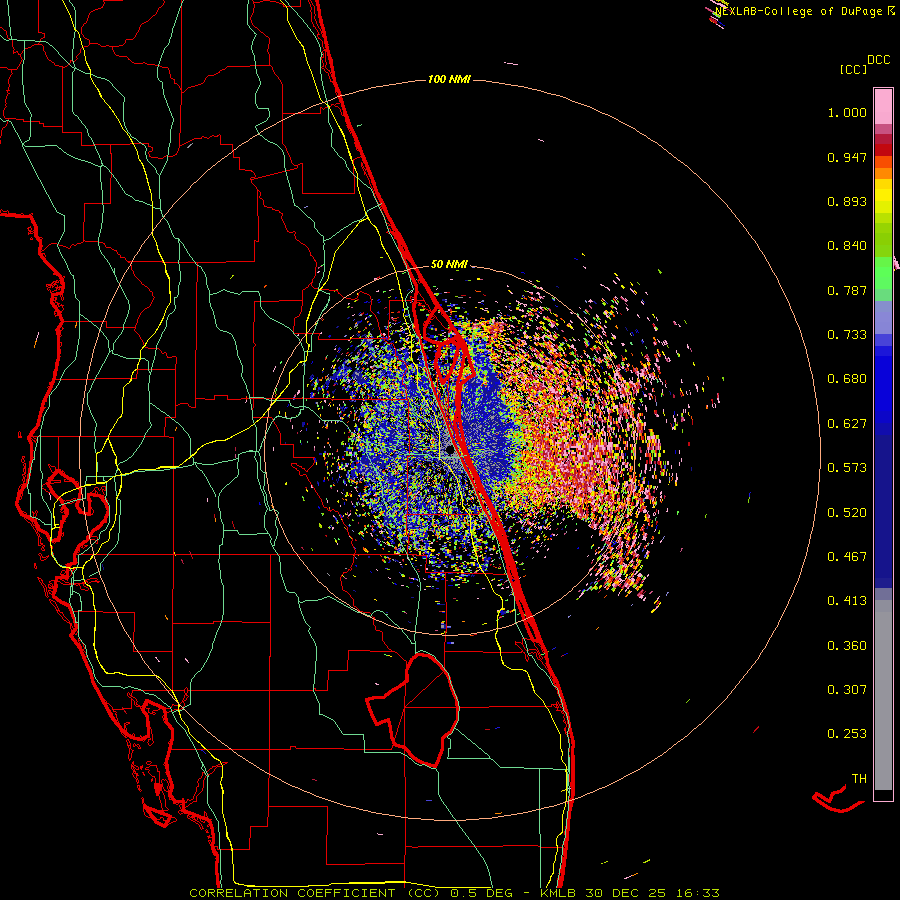This screenshot has width=900, height=900.
Task: Click the 50 NMI range ring label
Action: click(x=449, y=264)
